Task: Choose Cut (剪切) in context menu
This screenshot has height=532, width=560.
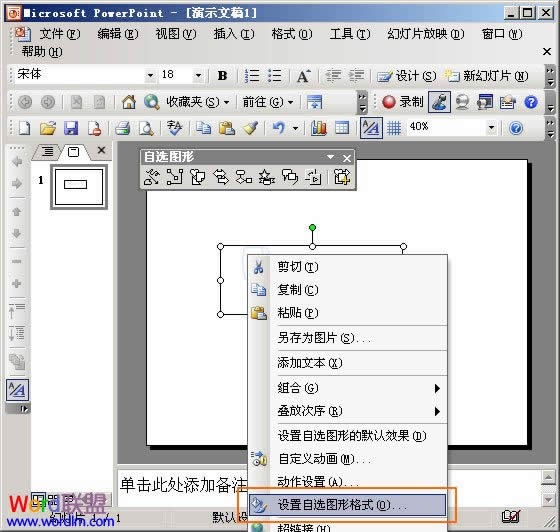Action: (x=348, y=267)
